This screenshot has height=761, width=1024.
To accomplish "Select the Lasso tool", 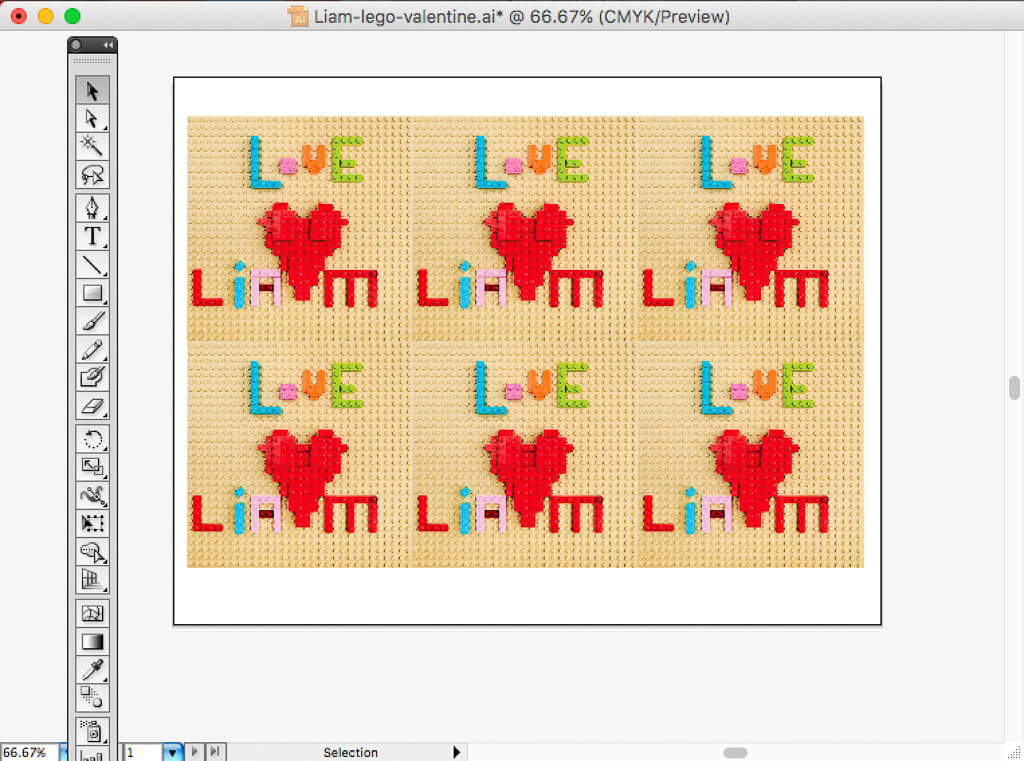I will 92,174.
